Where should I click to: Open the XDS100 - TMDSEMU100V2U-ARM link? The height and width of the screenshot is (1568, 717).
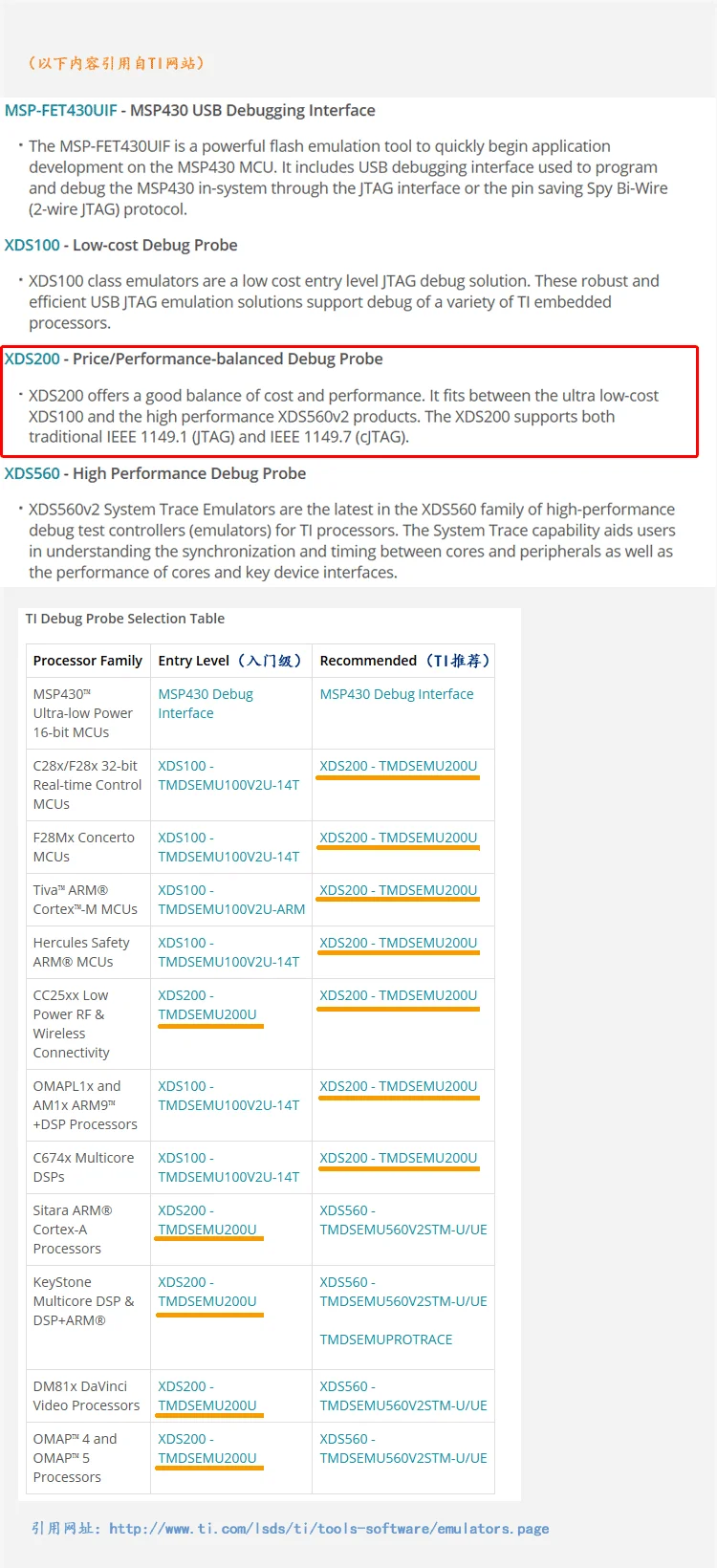click(x=231, y=900)
